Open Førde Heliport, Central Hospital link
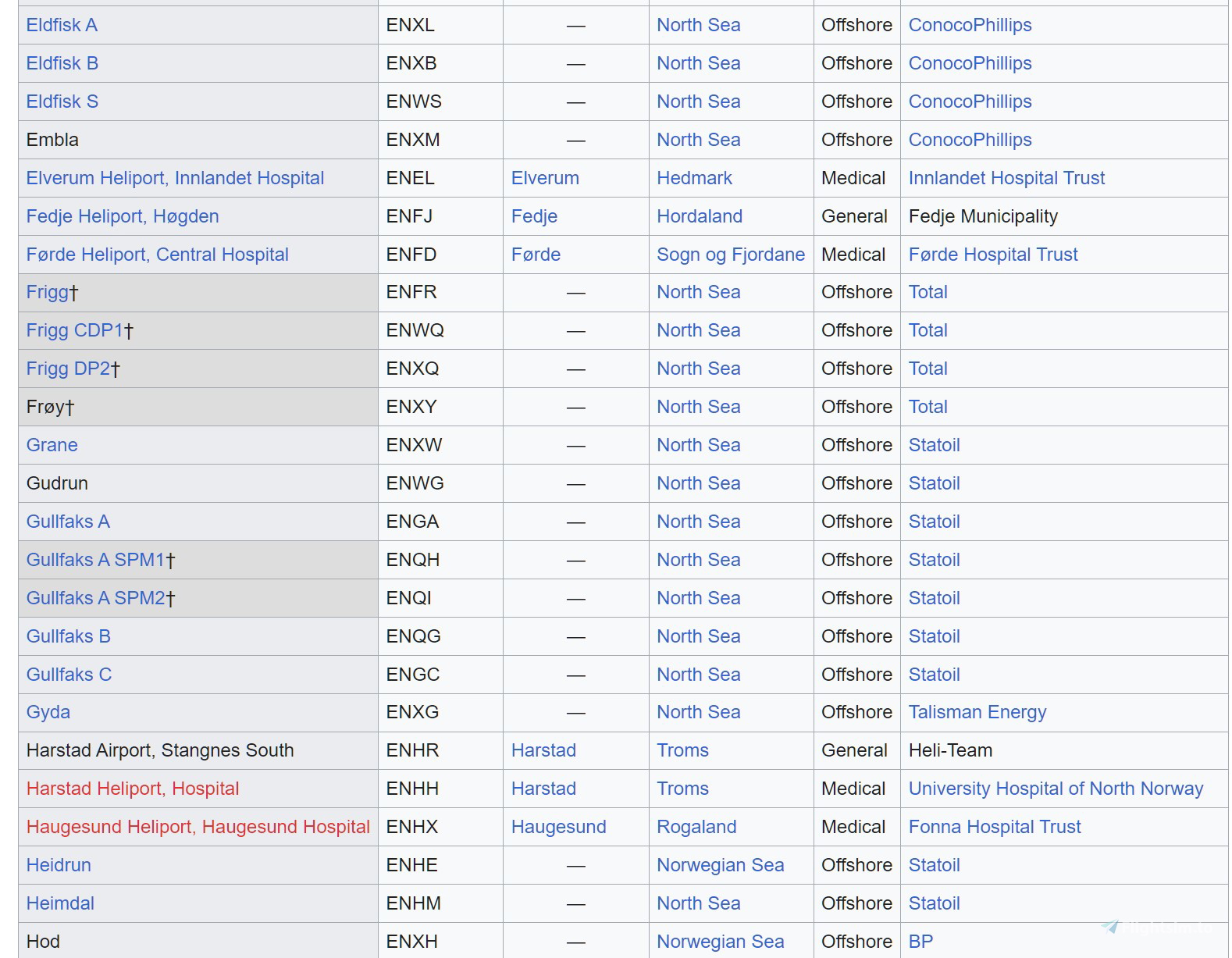This screenshot has height=958, width=1232. [158, 255]
